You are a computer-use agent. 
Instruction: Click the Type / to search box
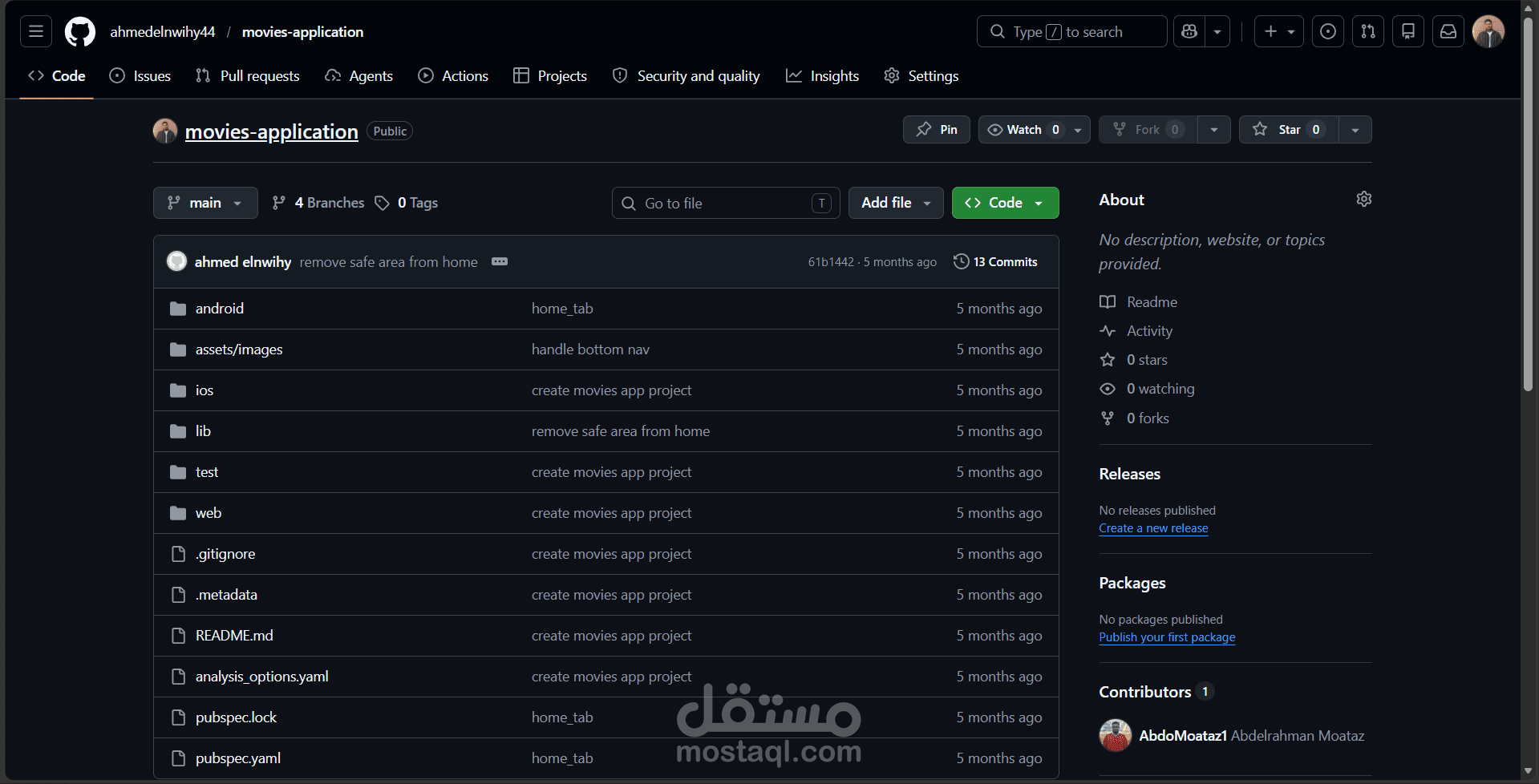pyautogui.click(x=1071, y=31)
